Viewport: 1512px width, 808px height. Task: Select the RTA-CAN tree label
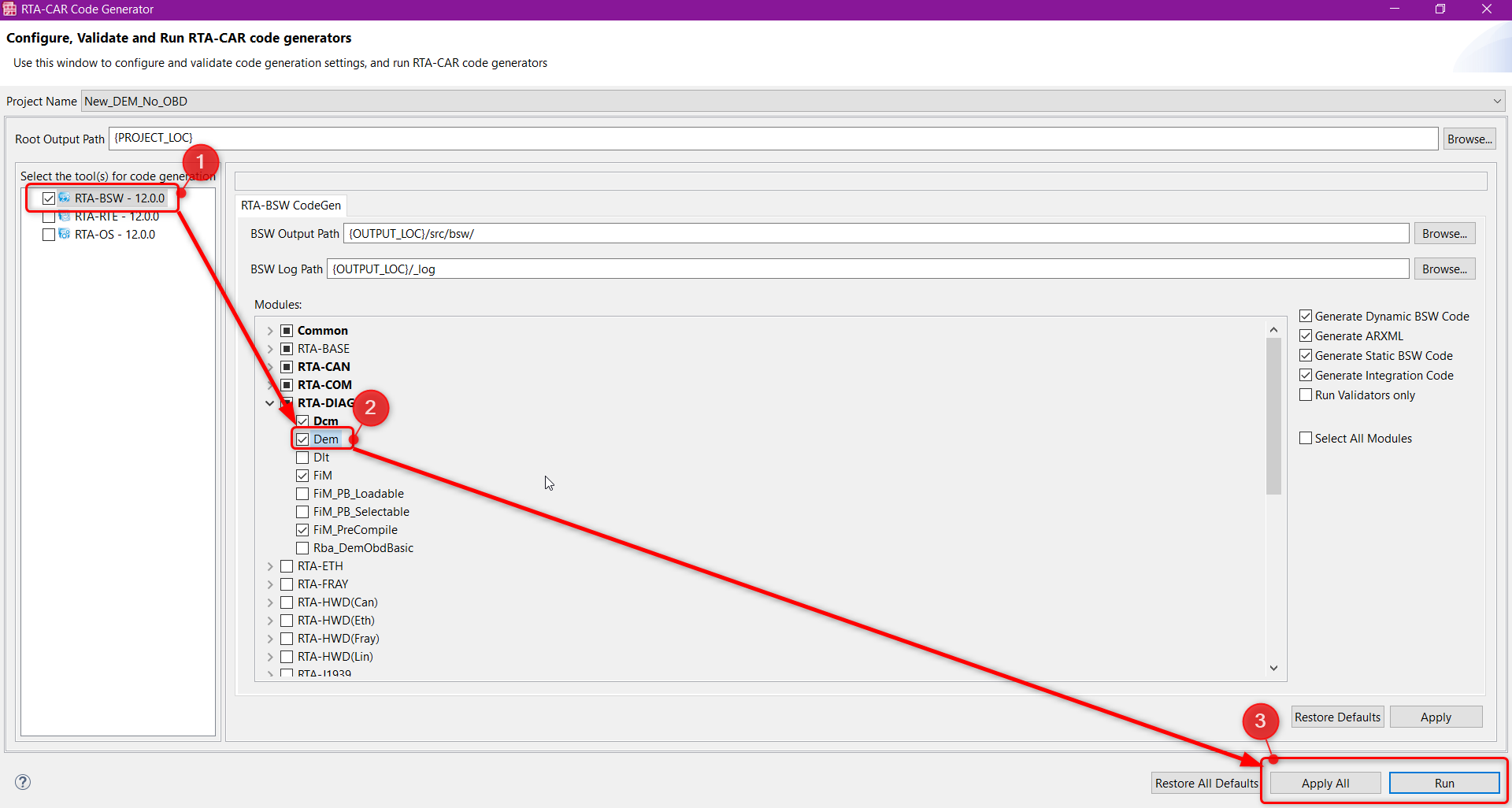[324, 367]
